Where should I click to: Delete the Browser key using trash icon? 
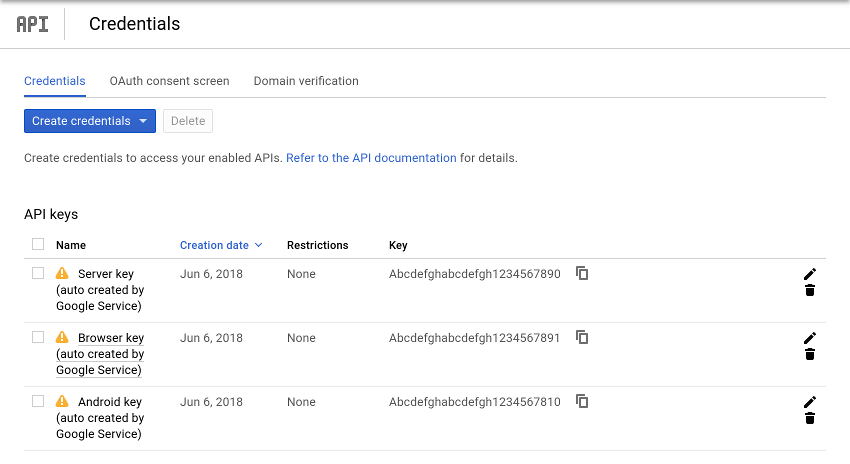[810, 354]
